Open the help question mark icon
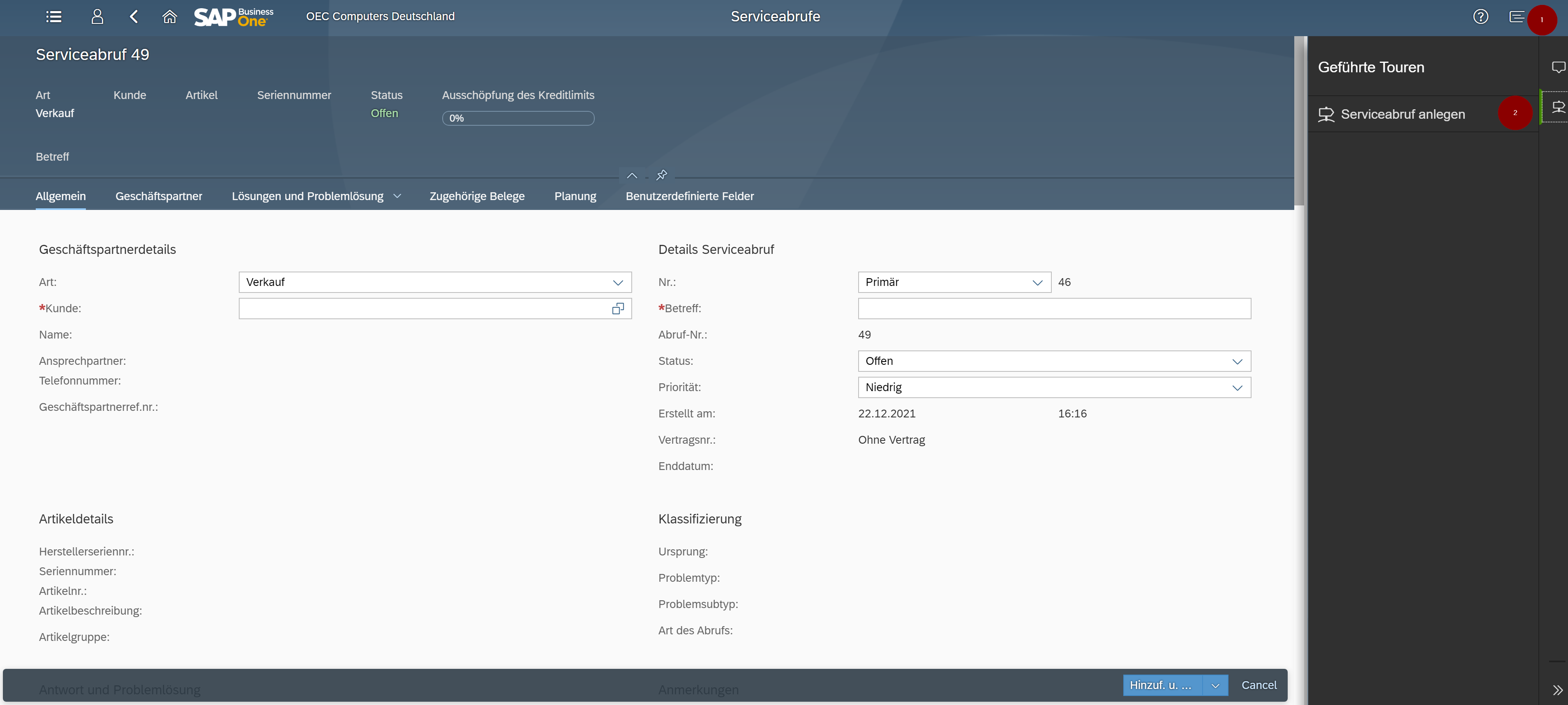1568x705 pixels. click(x=1480, y=16)
